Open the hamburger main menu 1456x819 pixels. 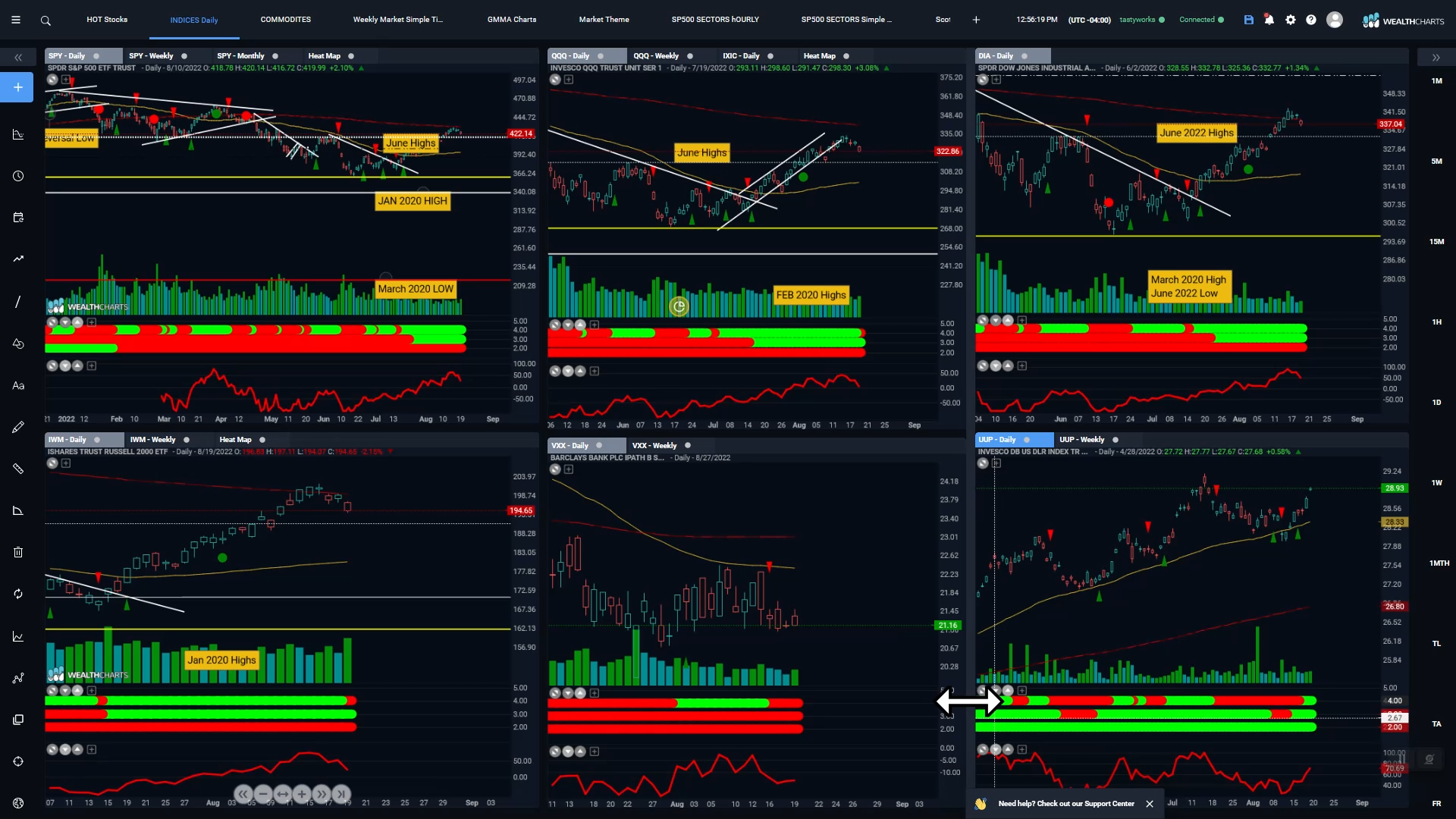pos(15,20)
